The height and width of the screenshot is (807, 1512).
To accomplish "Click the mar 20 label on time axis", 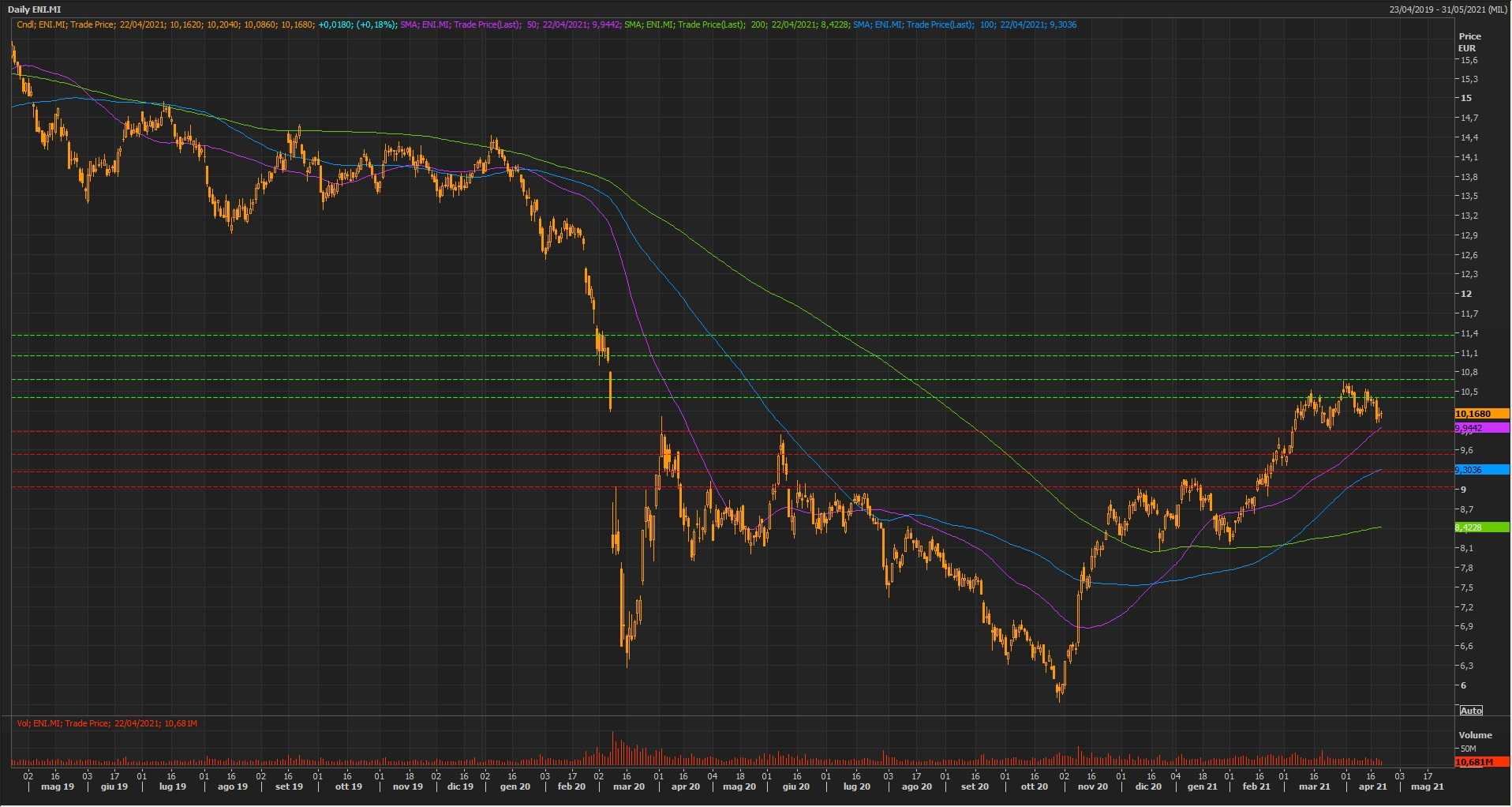I will coord(629,786).
